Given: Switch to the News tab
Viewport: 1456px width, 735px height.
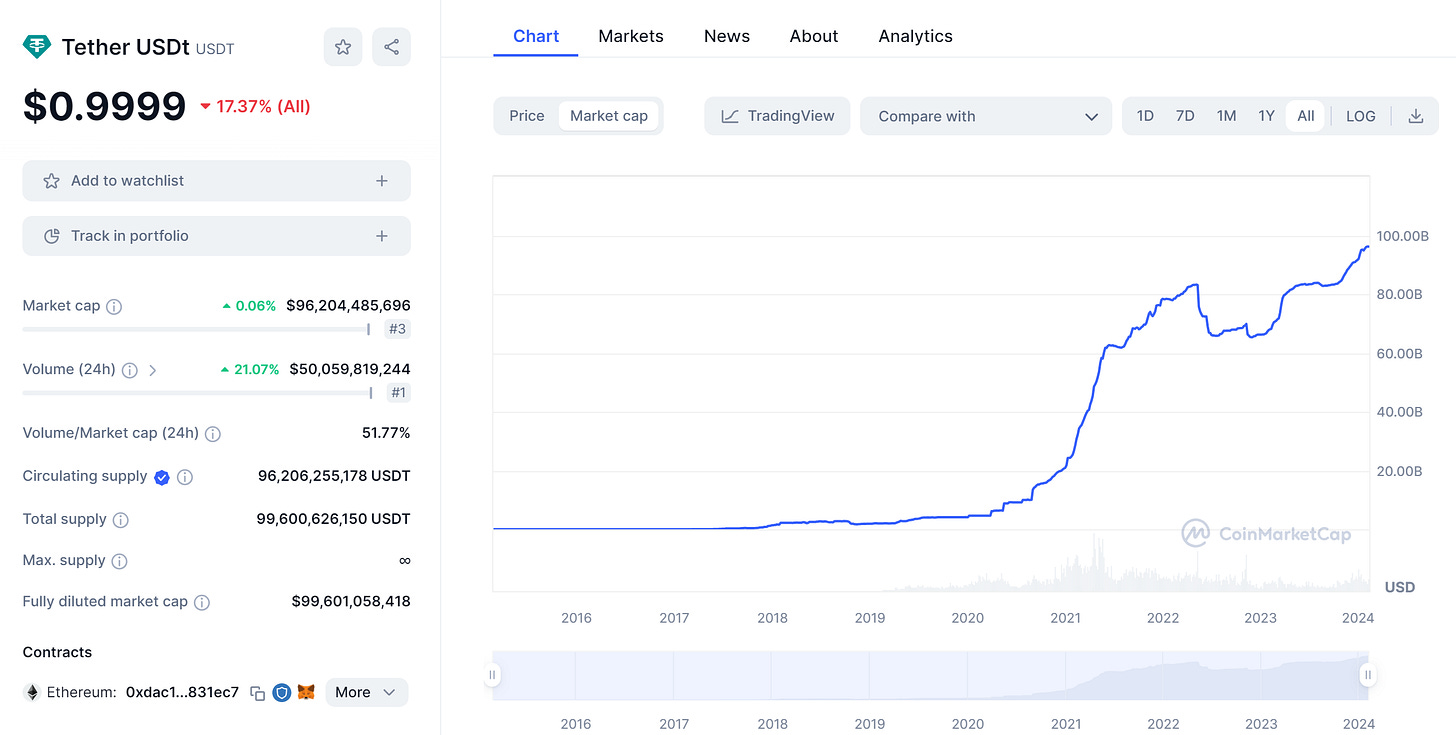Looking at the screenshot, I should point(727,36).
